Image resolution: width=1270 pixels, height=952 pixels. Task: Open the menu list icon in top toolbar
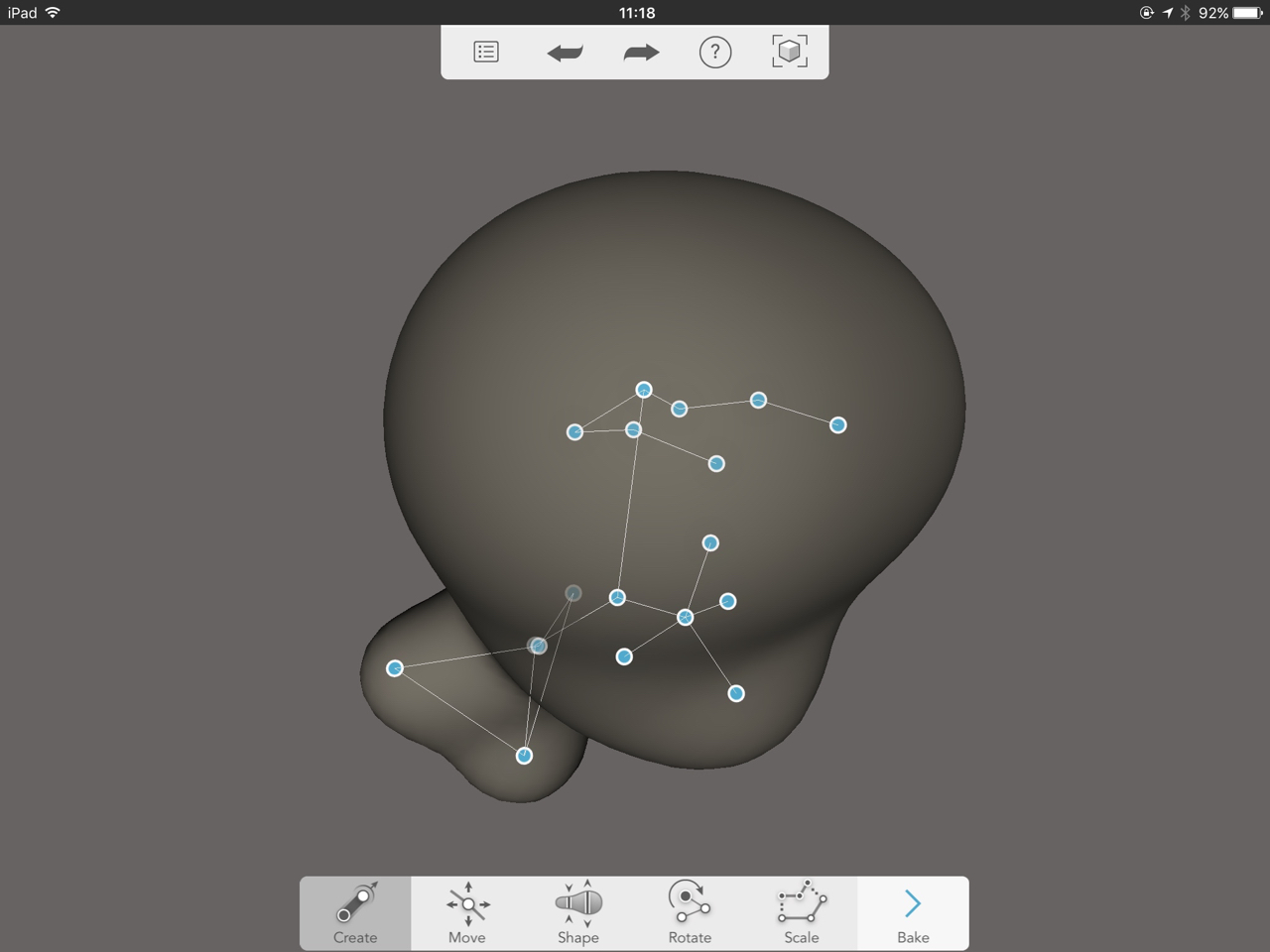point(486,52)
